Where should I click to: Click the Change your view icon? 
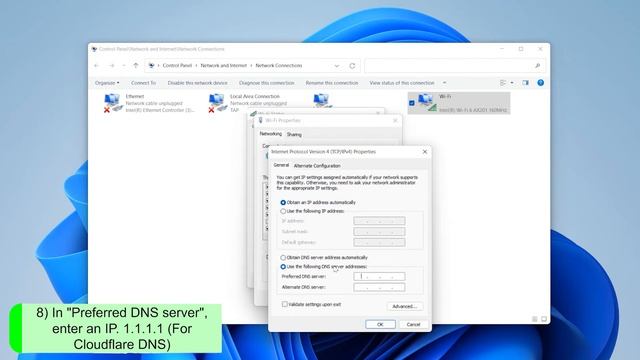[503, 83]
